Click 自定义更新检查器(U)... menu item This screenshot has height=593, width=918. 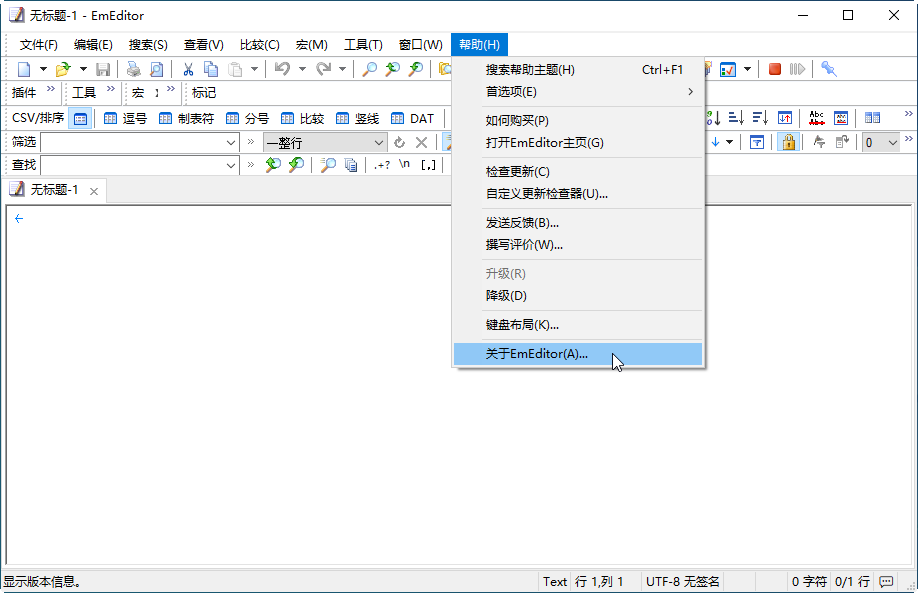(578, 194)
